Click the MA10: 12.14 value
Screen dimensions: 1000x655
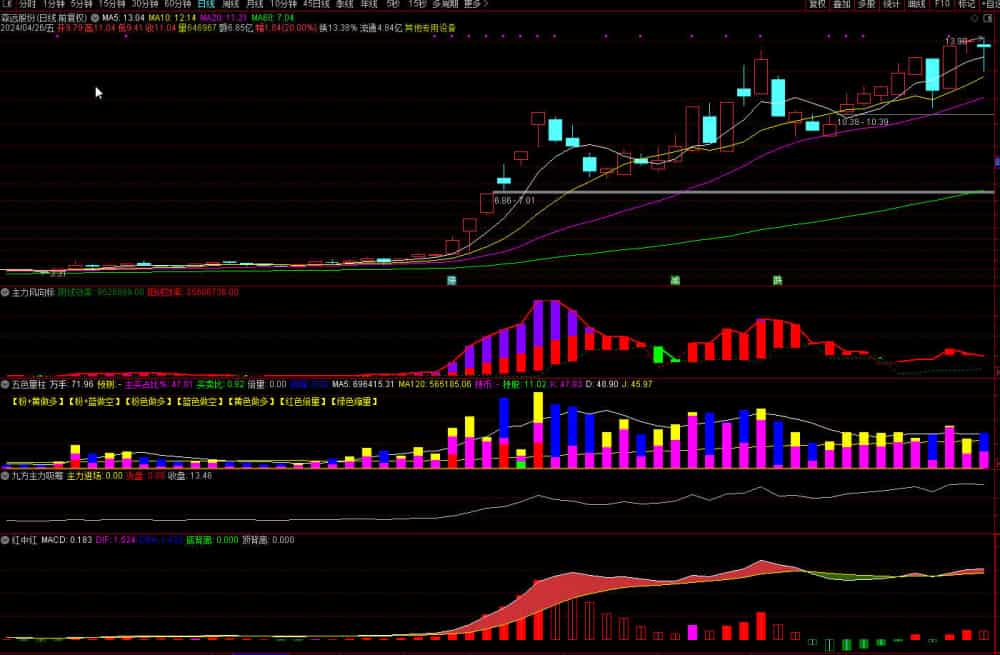[x=172, y=18]
